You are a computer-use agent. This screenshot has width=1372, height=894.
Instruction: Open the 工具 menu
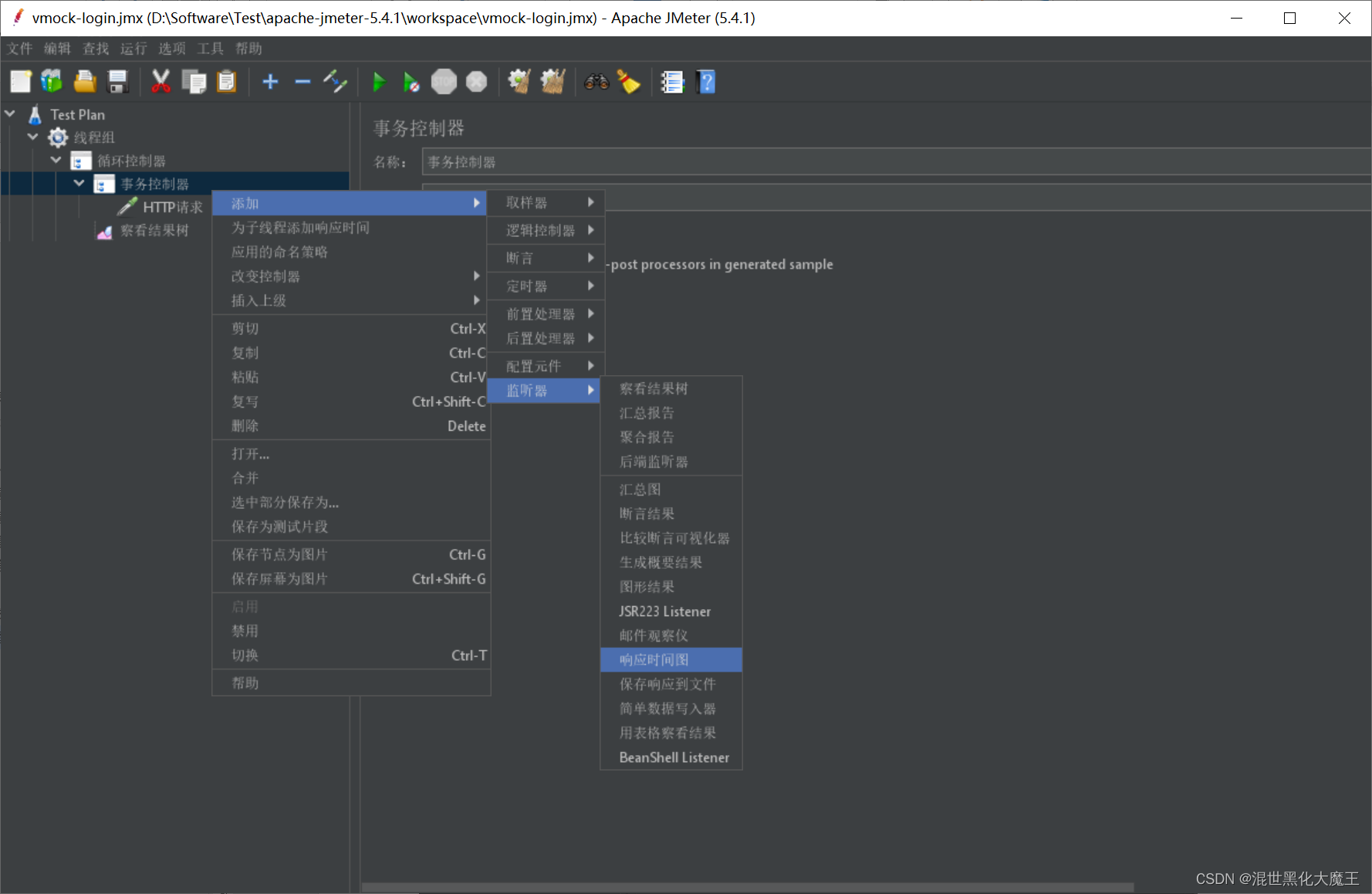coord(210,49)
